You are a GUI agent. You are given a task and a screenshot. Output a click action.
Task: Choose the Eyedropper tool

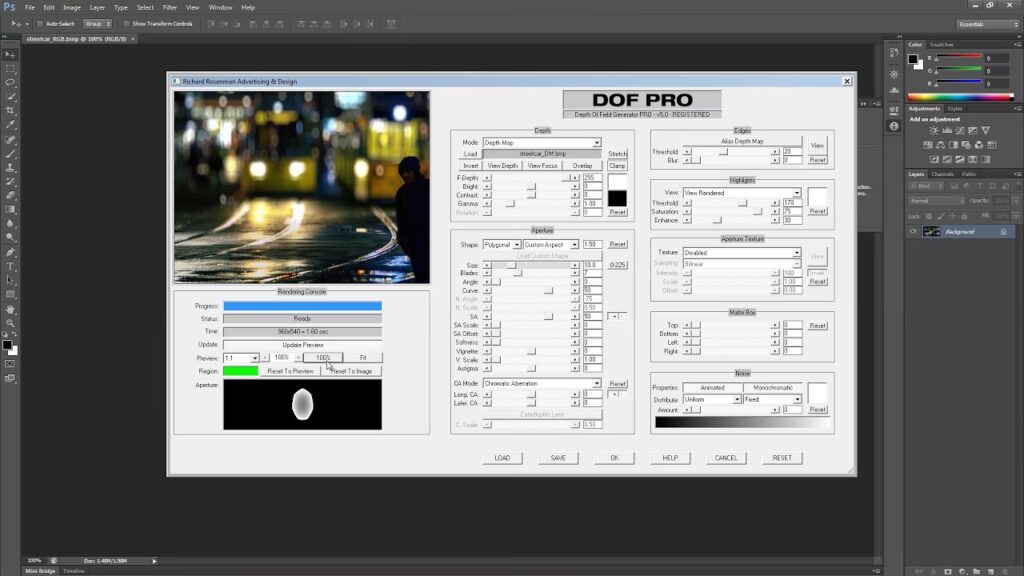tap(10, 125)
